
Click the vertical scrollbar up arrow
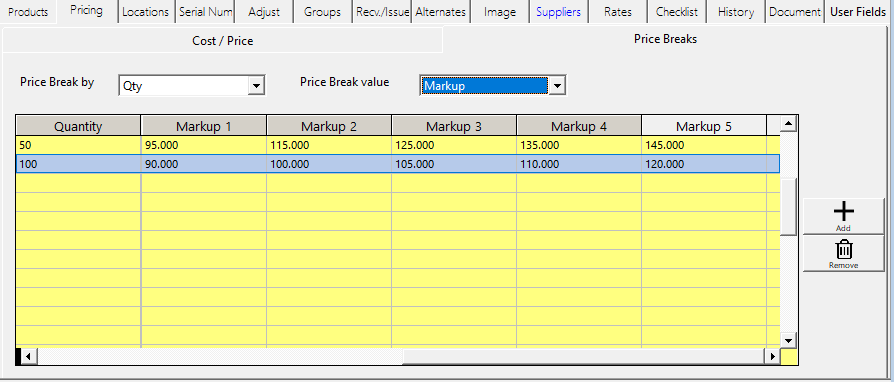pos(788,124)
